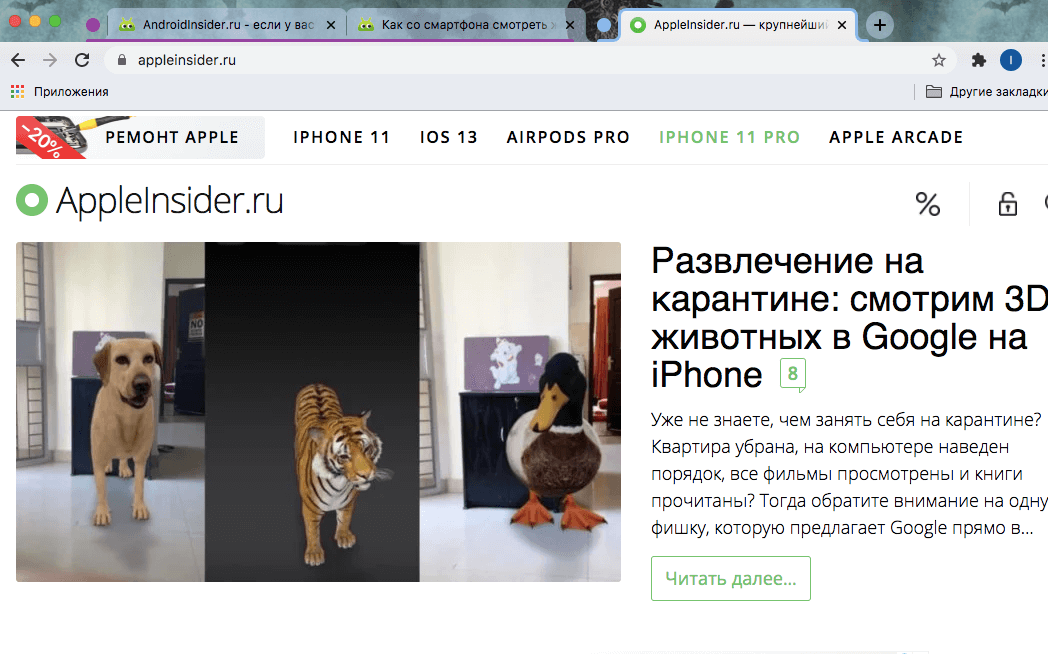Click the browser forward arrow
1048x654 pixels.
point(50,60)
